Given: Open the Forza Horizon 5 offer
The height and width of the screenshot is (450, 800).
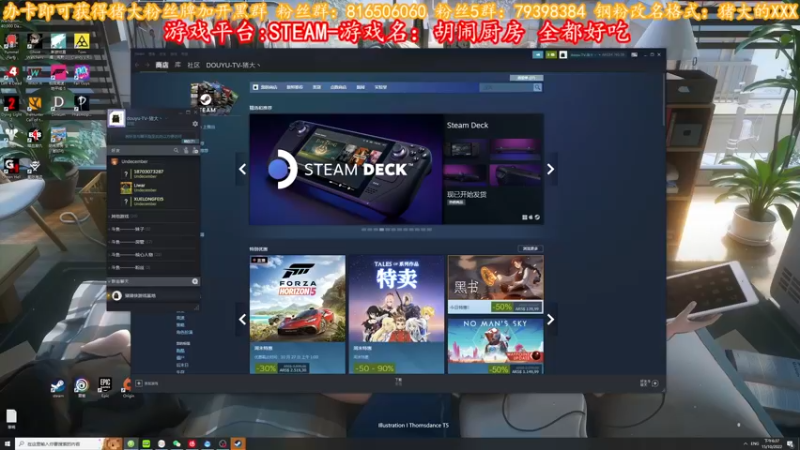Looking at the screenshot, I should click(x=297, y=314).
